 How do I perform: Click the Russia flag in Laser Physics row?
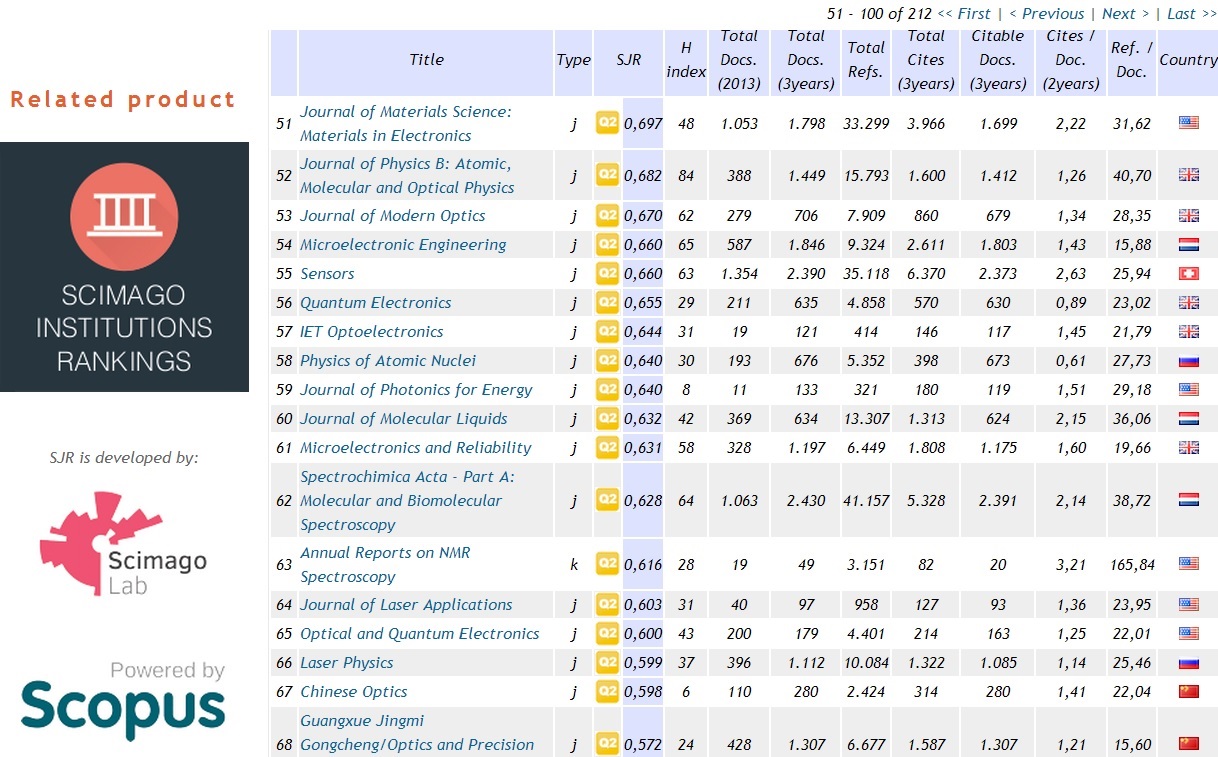click(x=1188, y=662)
